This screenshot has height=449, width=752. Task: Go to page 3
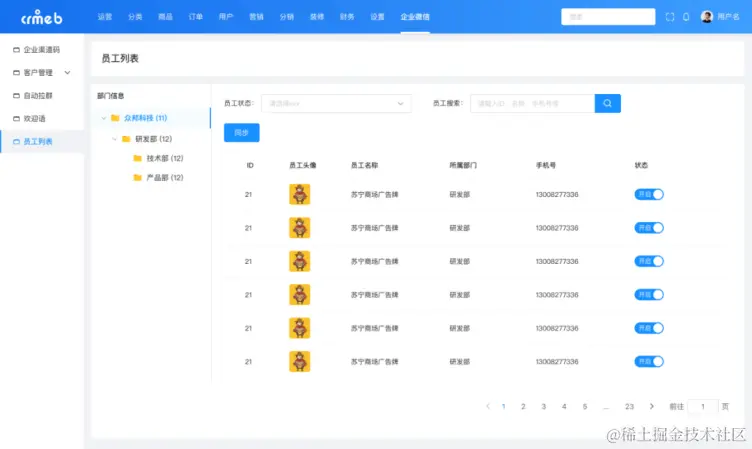click(543, 406)
